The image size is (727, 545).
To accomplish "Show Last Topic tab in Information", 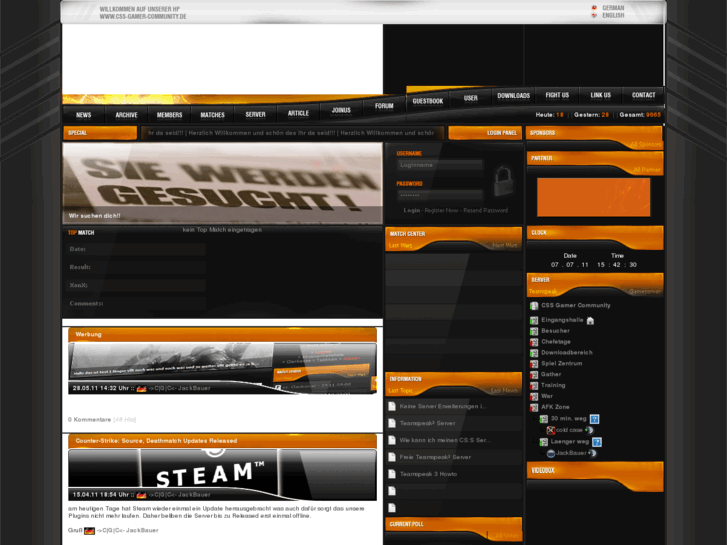I will click(401, 391).
